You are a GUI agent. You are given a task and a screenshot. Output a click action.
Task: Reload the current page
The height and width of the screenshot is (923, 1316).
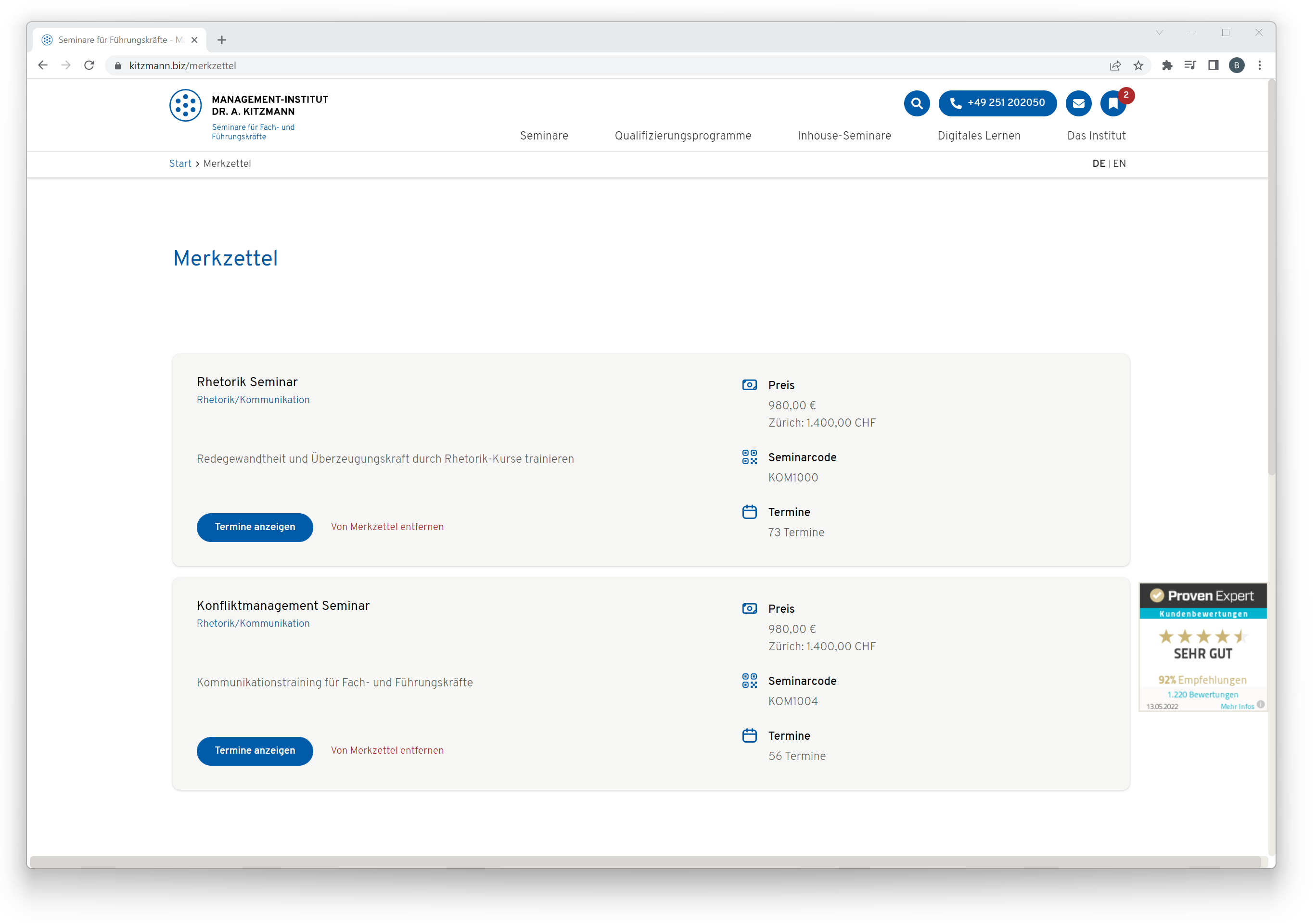[89, 65]
